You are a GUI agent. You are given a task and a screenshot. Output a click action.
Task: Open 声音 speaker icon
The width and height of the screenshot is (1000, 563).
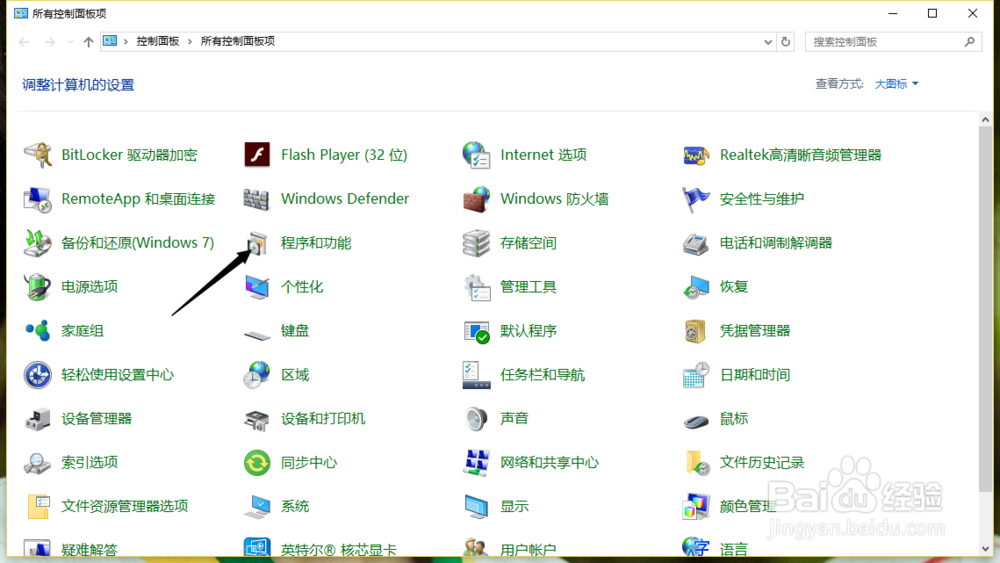coord(476,419)
